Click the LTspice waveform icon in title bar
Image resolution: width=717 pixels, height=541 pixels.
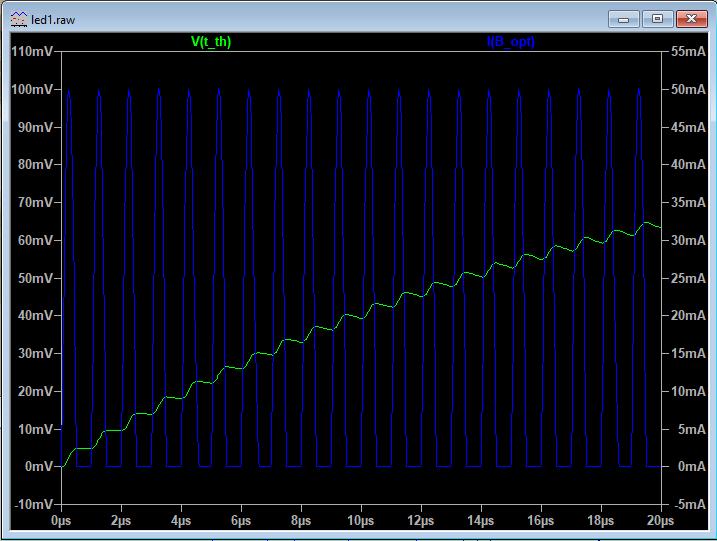(19, 19)
